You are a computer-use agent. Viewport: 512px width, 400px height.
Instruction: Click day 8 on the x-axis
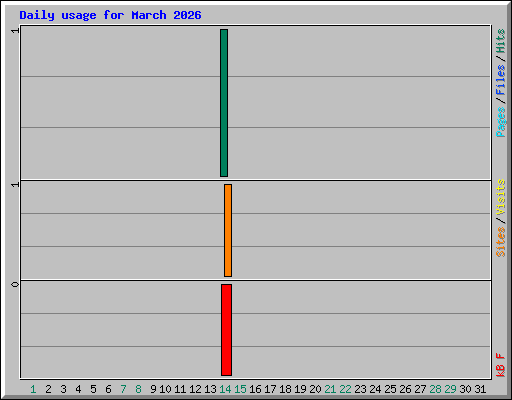tap(138, 389)
